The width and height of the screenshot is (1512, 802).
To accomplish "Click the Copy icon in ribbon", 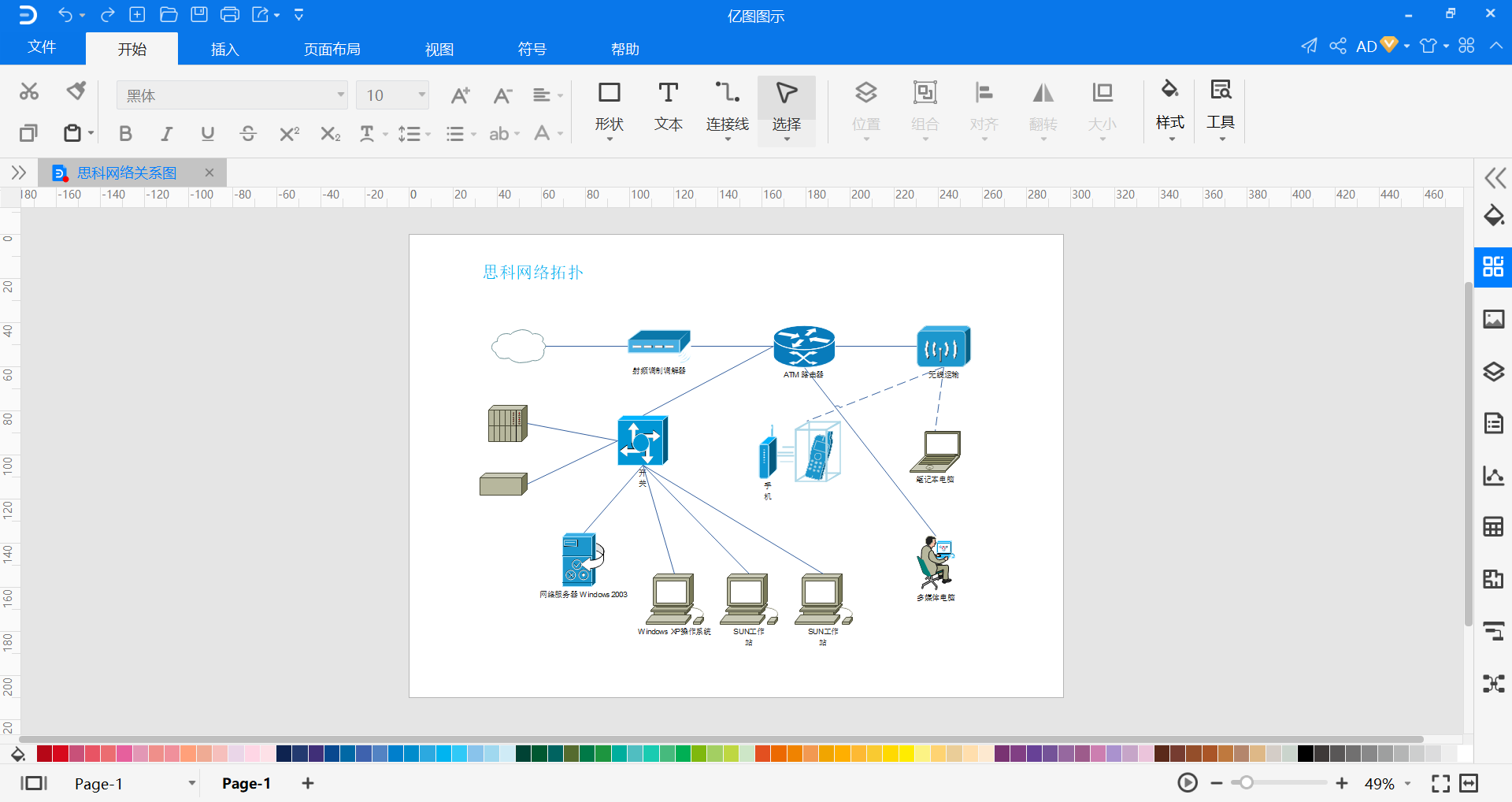I will pos(28,133).
